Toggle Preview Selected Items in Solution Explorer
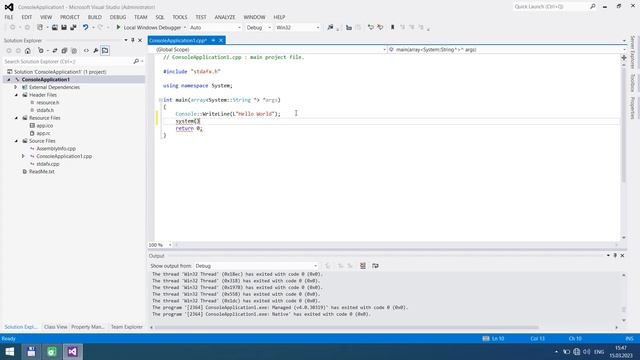This screenshot has width=640, height=360. 105,51
